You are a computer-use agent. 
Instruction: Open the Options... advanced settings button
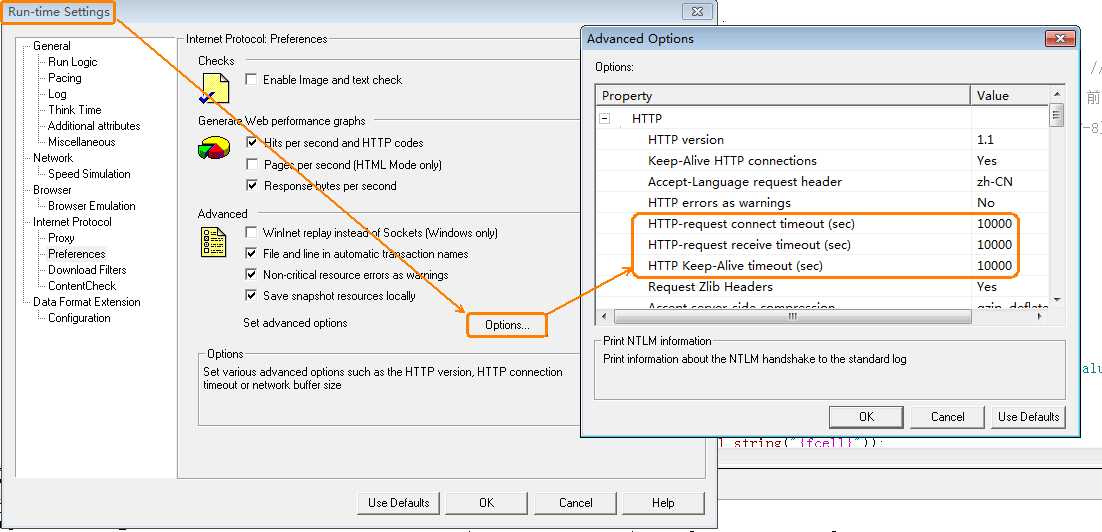507,325
